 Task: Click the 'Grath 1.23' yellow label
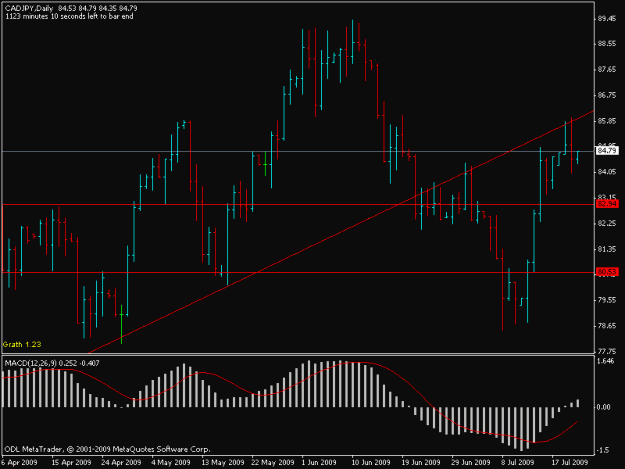point(22,344)
